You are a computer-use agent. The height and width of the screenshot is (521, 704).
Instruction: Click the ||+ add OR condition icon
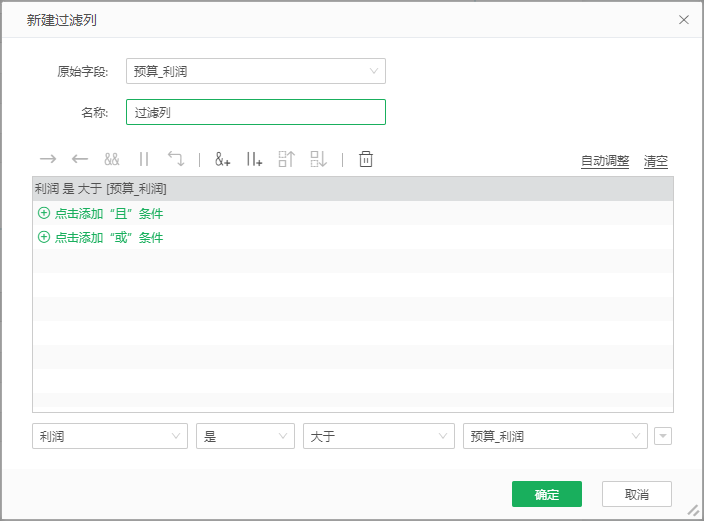coord(254,159)
